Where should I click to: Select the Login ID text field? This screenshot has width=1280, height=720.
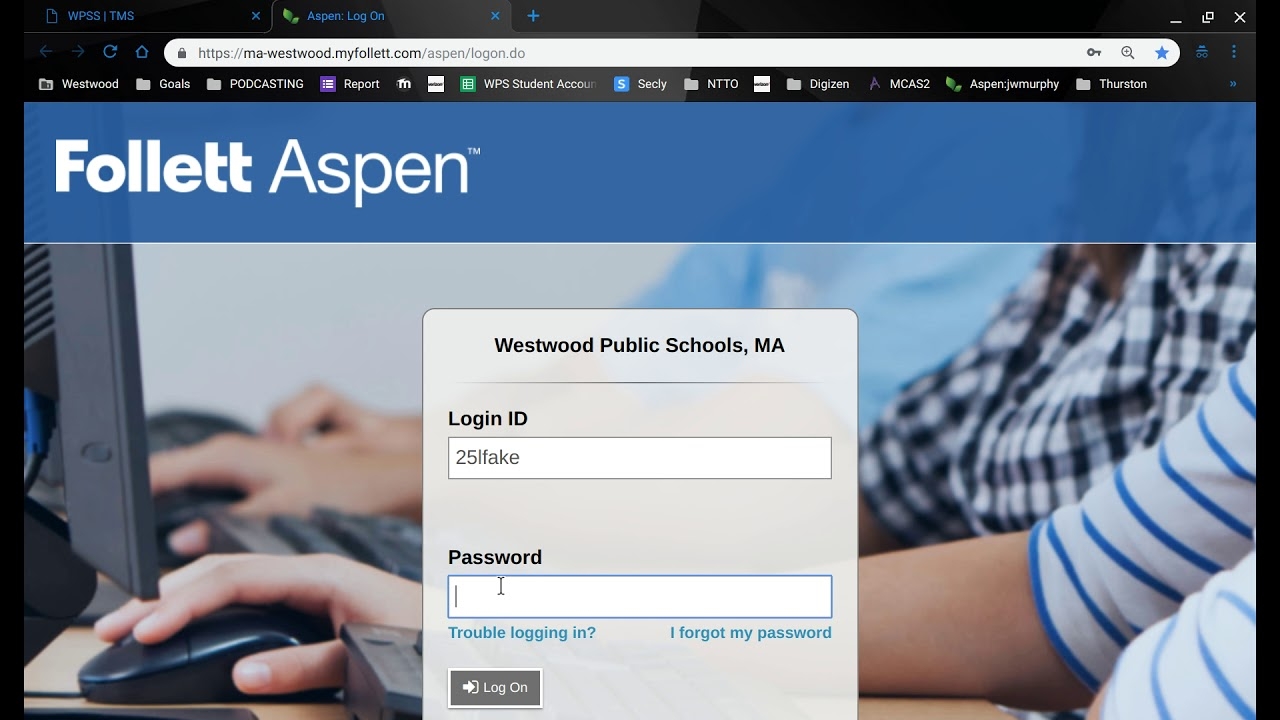[x=640, y=458]
